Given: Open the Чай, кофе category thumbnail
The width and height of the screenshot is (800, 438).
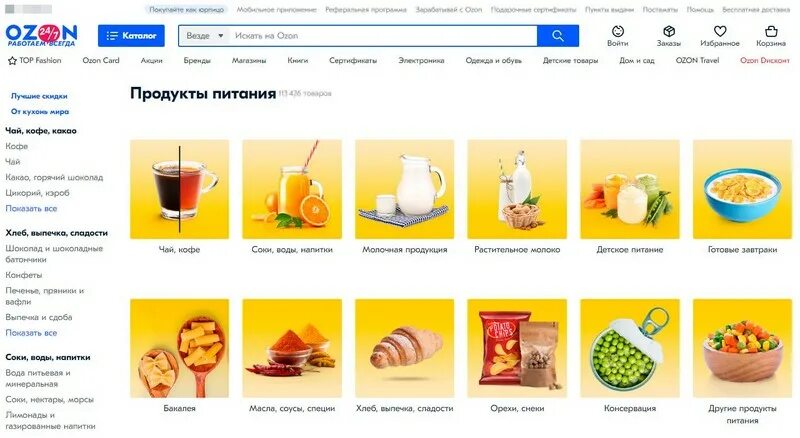Looking at the screenshot, I should tap(180, 189).
